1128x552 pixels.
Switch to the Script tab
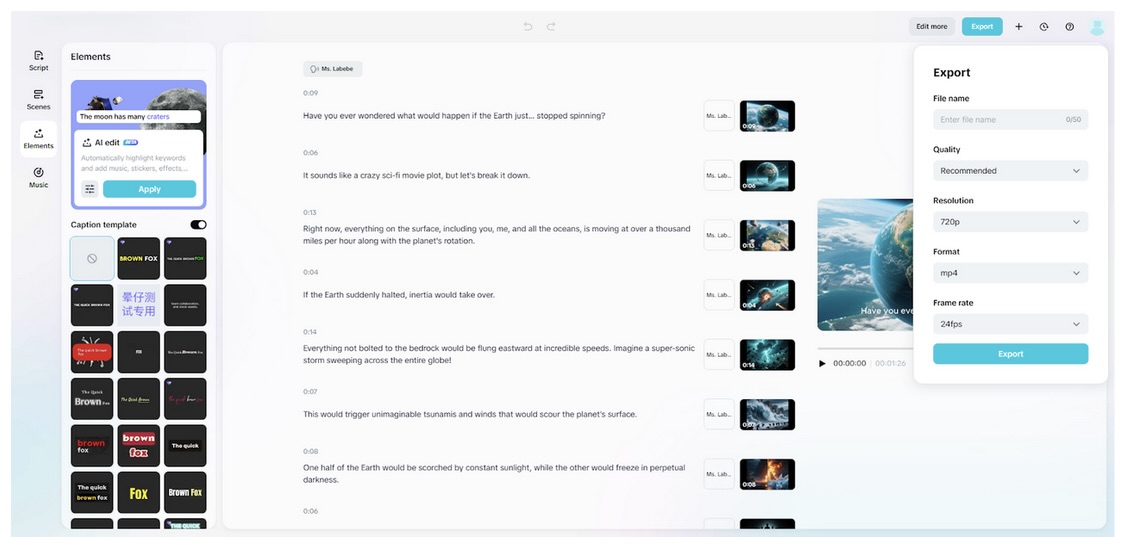[39, 61]
